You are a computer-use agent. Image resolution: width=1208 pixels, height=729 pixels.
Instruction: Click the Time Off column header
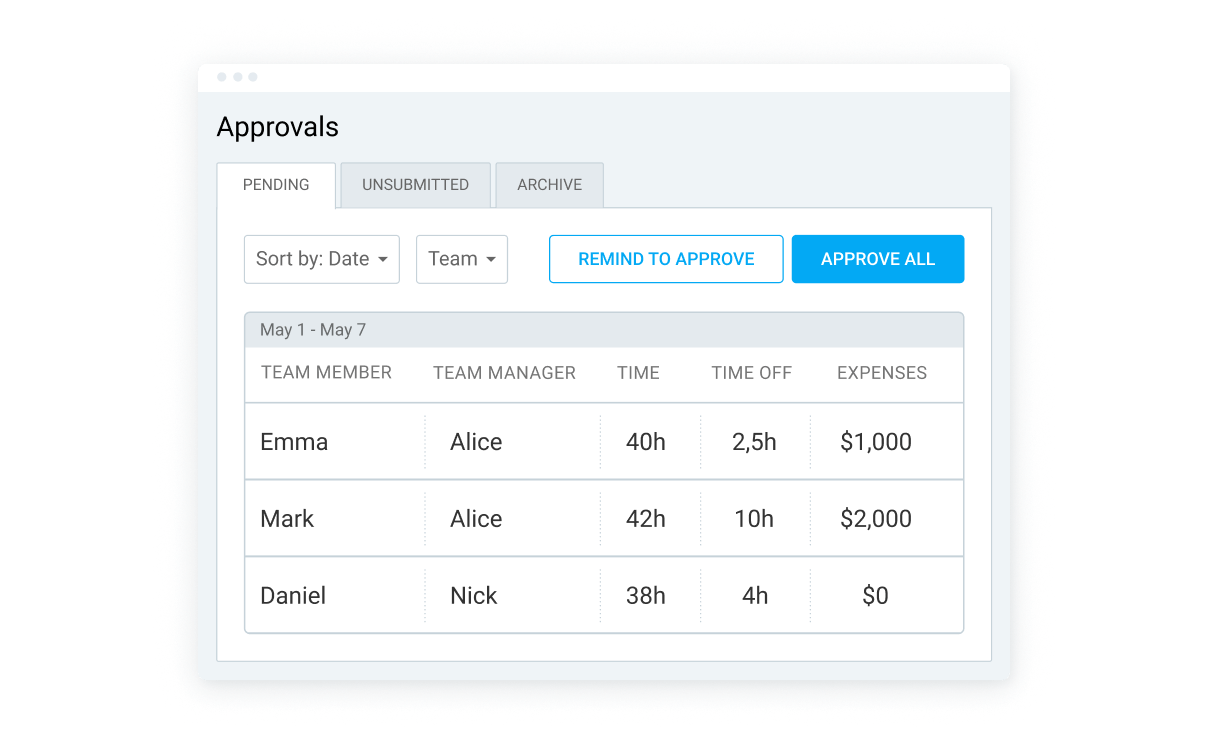pyautogui.click(x=751, y=373)
